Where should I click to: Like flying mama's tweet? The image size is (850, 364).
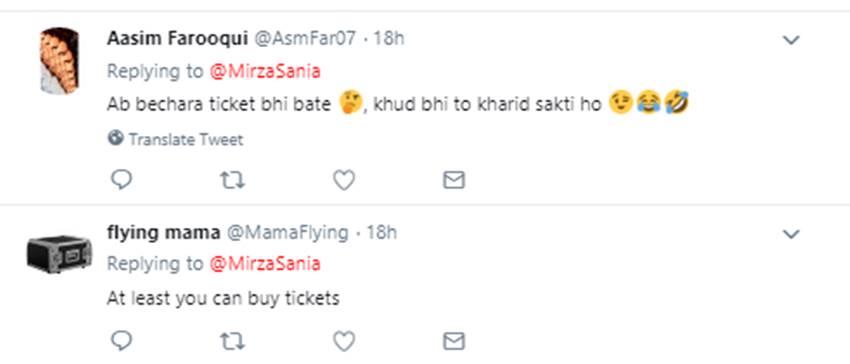click(x=344, y=341)
